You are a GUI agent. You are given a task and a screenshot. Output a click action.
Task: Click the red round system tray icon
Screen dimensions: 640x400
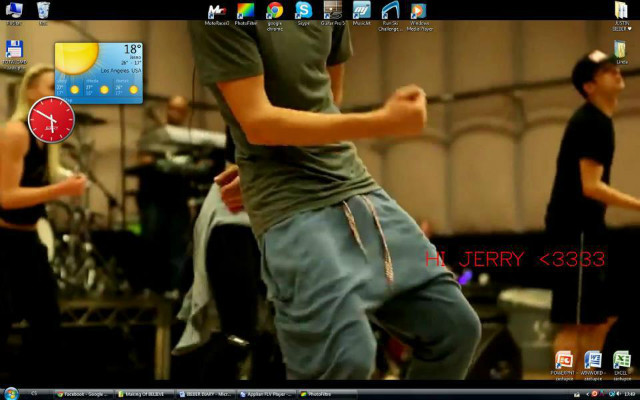594,393
